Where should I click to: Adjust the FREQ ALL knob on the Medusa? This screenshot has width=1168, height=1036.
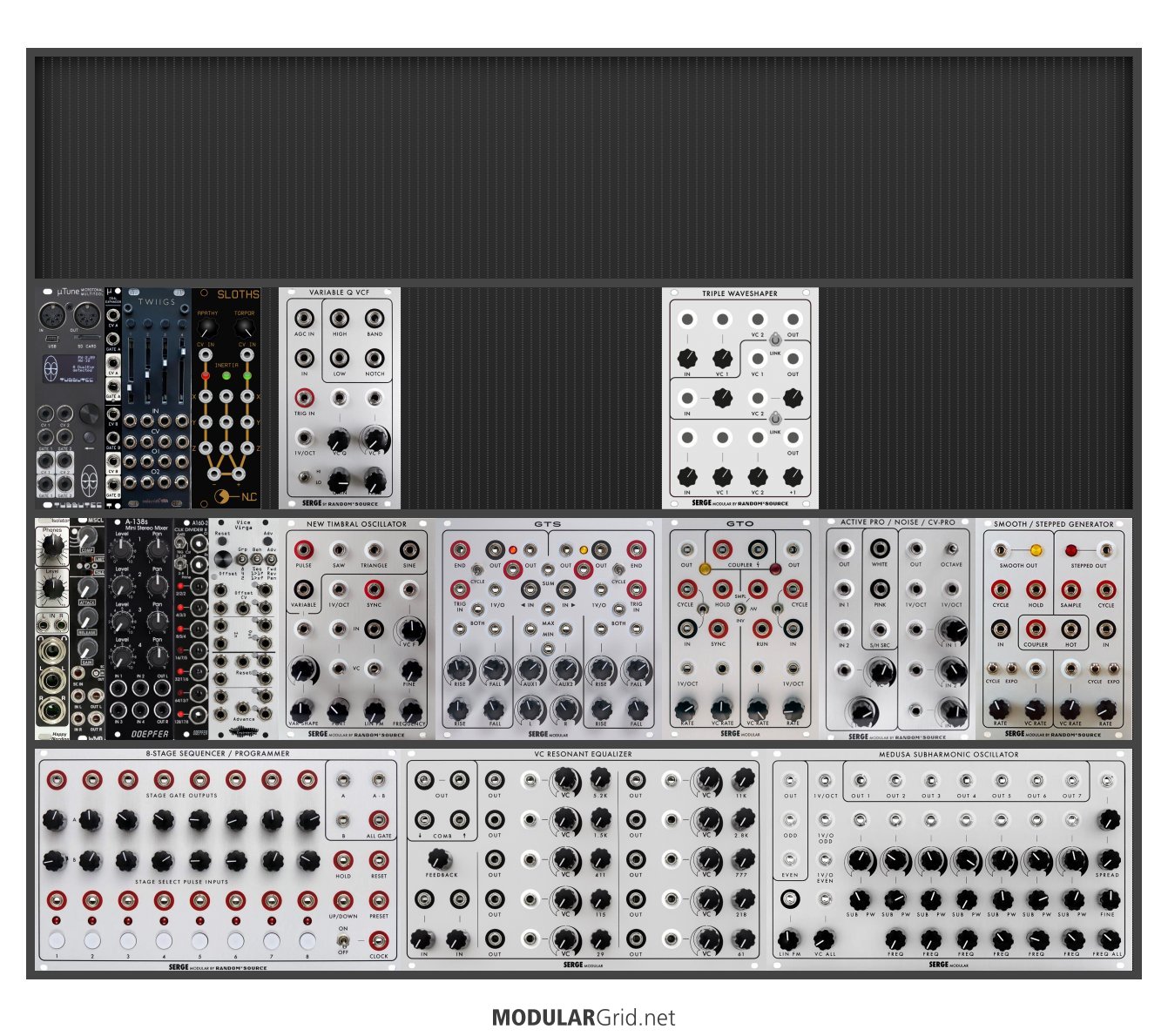click(1108, 939)
